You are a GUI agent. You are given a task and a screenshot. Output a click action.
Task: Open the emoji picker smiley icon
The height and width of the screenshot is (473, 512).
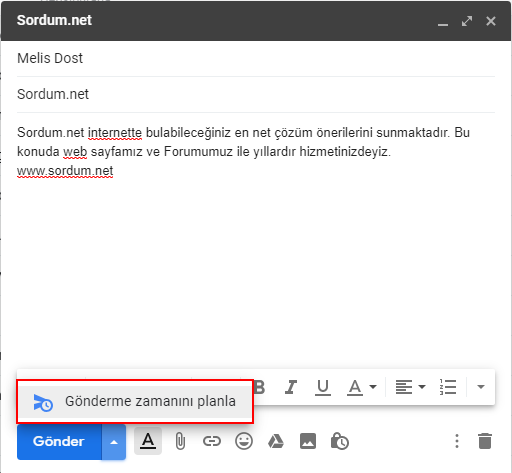(x=244, y=441)
